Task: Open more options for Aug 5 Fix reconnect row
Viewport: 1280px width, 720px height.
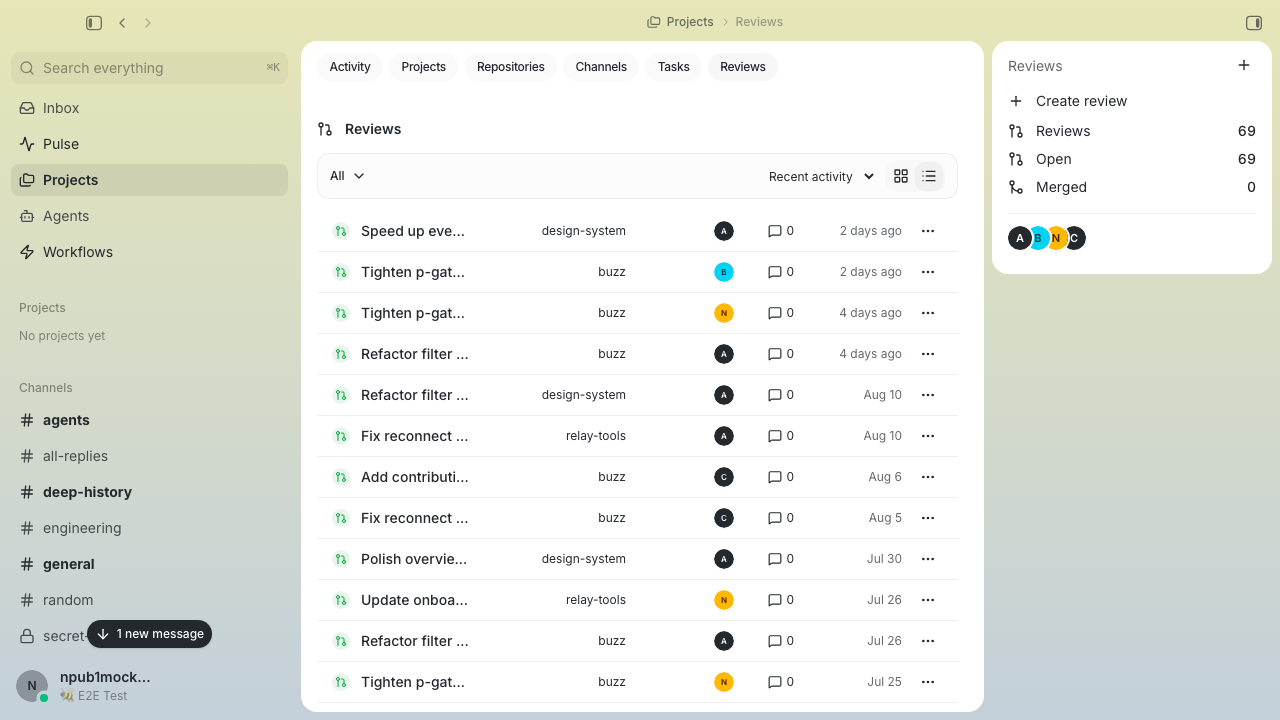Action: [928, 518]
